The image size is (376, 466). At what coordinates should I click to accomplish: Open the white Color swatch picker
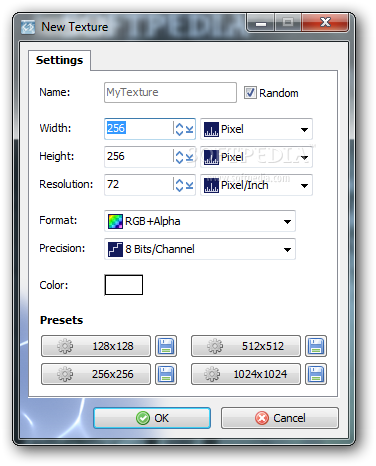124,285
